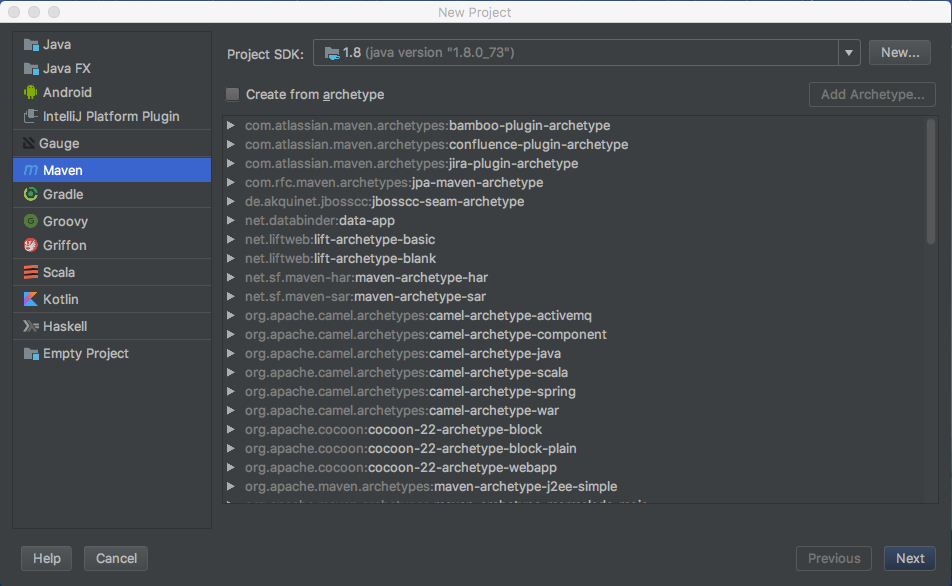Viewport: 952px width, 586px height.
Task: Expand lift-archetype-basic node
Action: (x=231, y=239)
